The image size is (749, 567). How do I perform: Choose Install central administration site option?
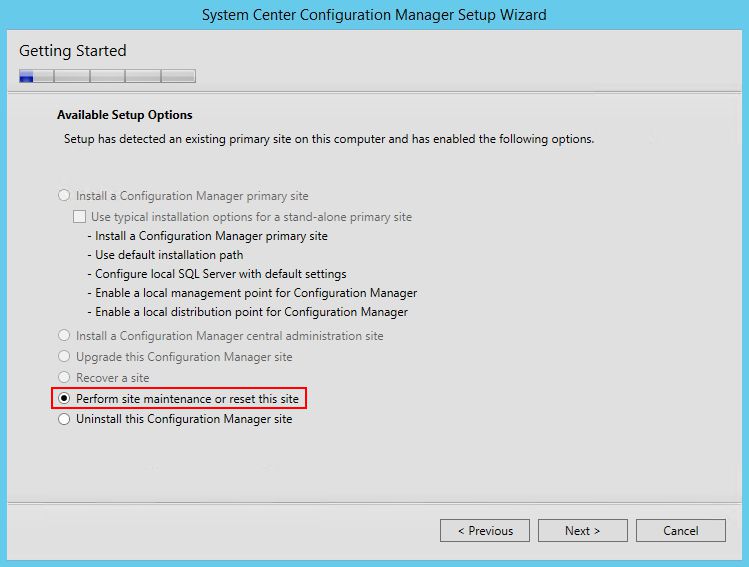65,336
